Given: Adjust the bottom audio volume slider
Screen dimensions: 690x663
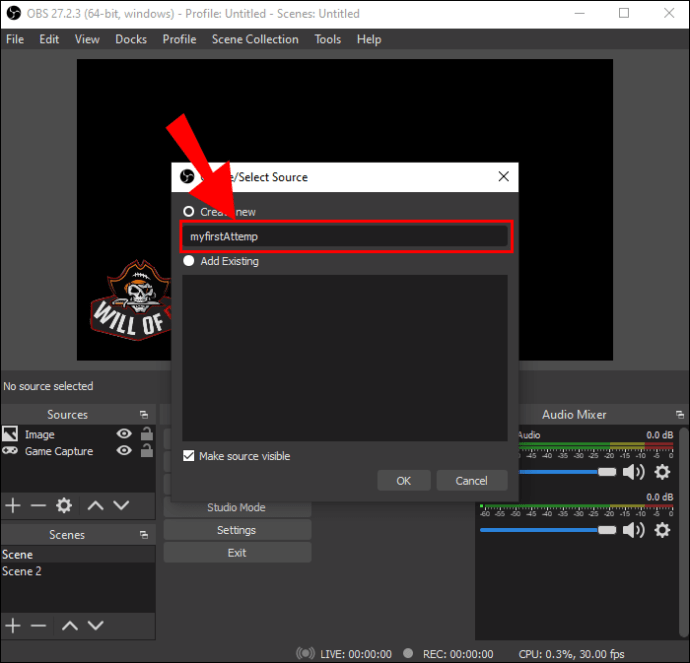Looking at the screenshot, I should [548, 530].
